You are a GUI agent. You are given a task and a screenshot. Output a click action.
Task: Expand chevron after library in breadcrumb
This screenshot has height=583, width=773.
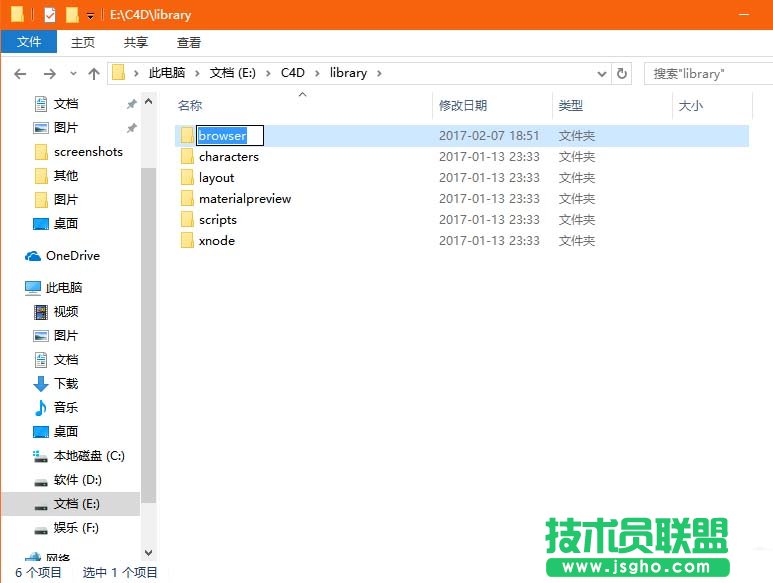tap(379, 73)
